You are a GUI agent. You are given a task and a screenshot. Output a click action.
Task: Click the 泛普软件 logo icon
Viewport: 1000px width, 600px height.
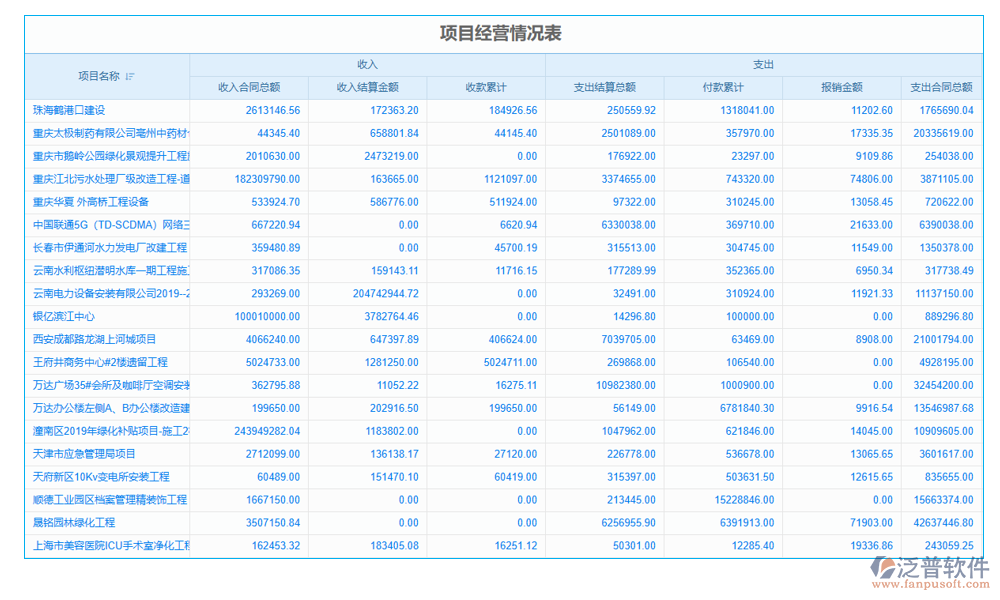point(884,566)
